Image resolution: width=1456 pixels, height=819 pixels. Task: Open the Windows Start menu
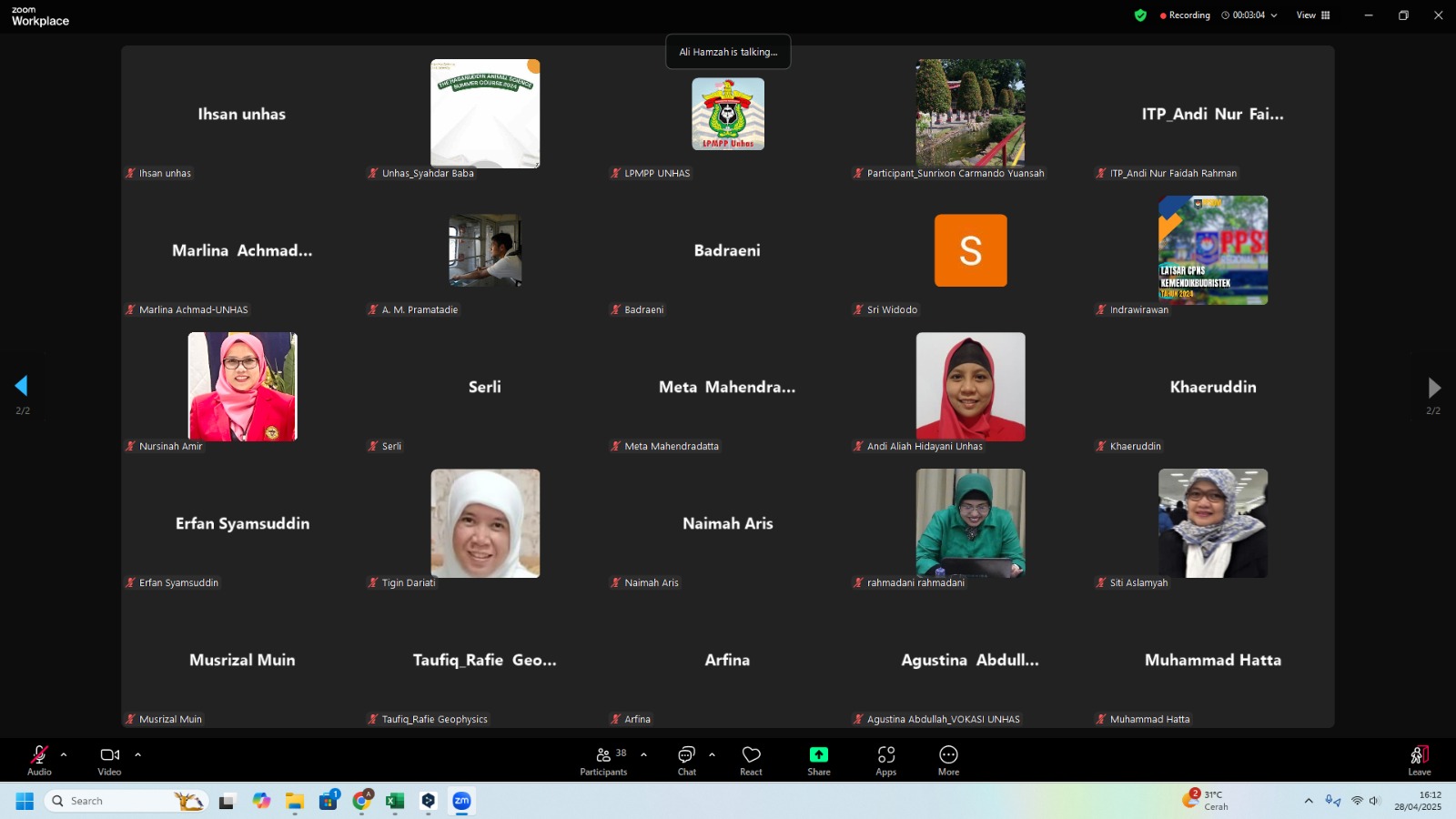(x=24, y=801)
